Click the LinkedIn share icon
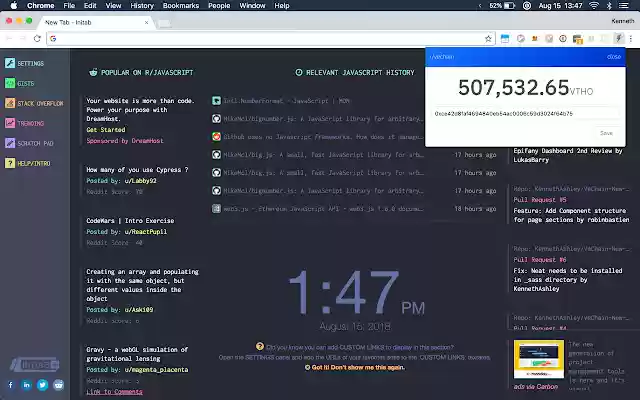Viewport: 640px width, 400px height. [x=27, y=385]
